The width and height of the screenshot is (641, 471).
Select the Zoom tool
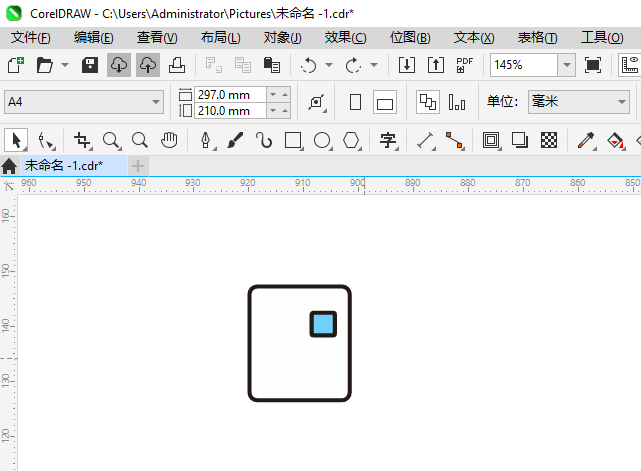(x=111, y=141)
